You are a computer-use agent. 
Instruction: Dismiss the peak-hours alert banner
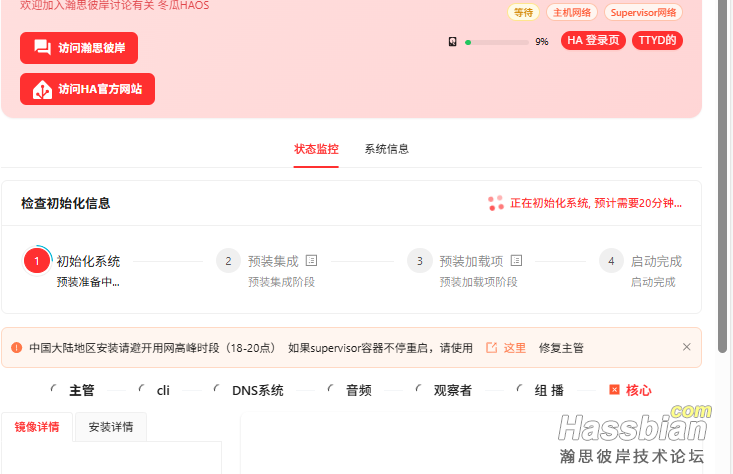click(x=686, y=347)
